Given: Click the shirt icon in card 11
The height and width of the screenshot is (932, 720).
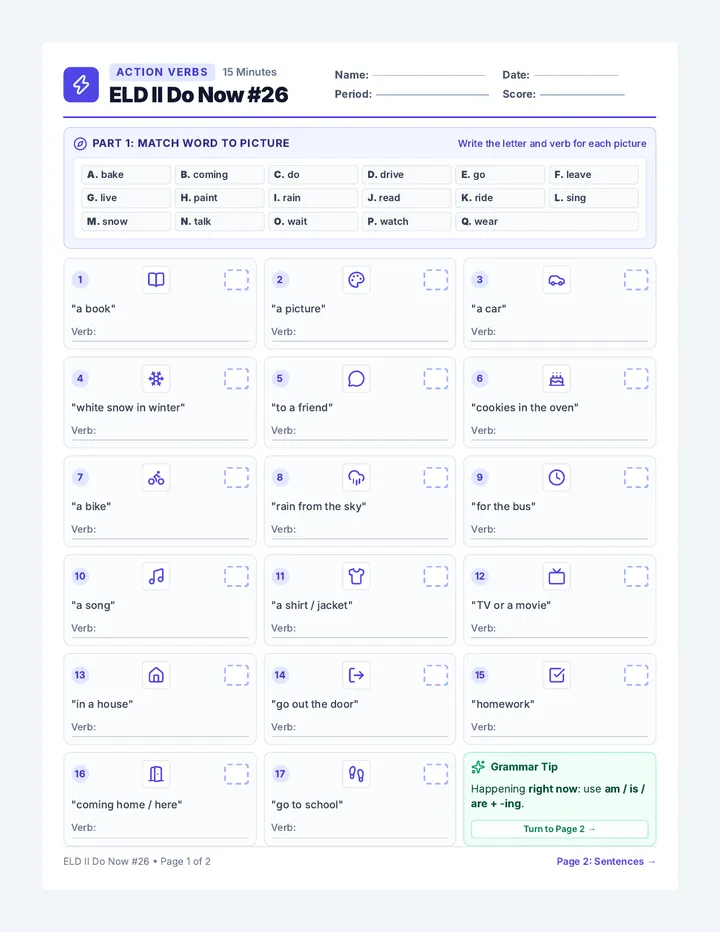Looking at the screenshot, I should [356, 576].
